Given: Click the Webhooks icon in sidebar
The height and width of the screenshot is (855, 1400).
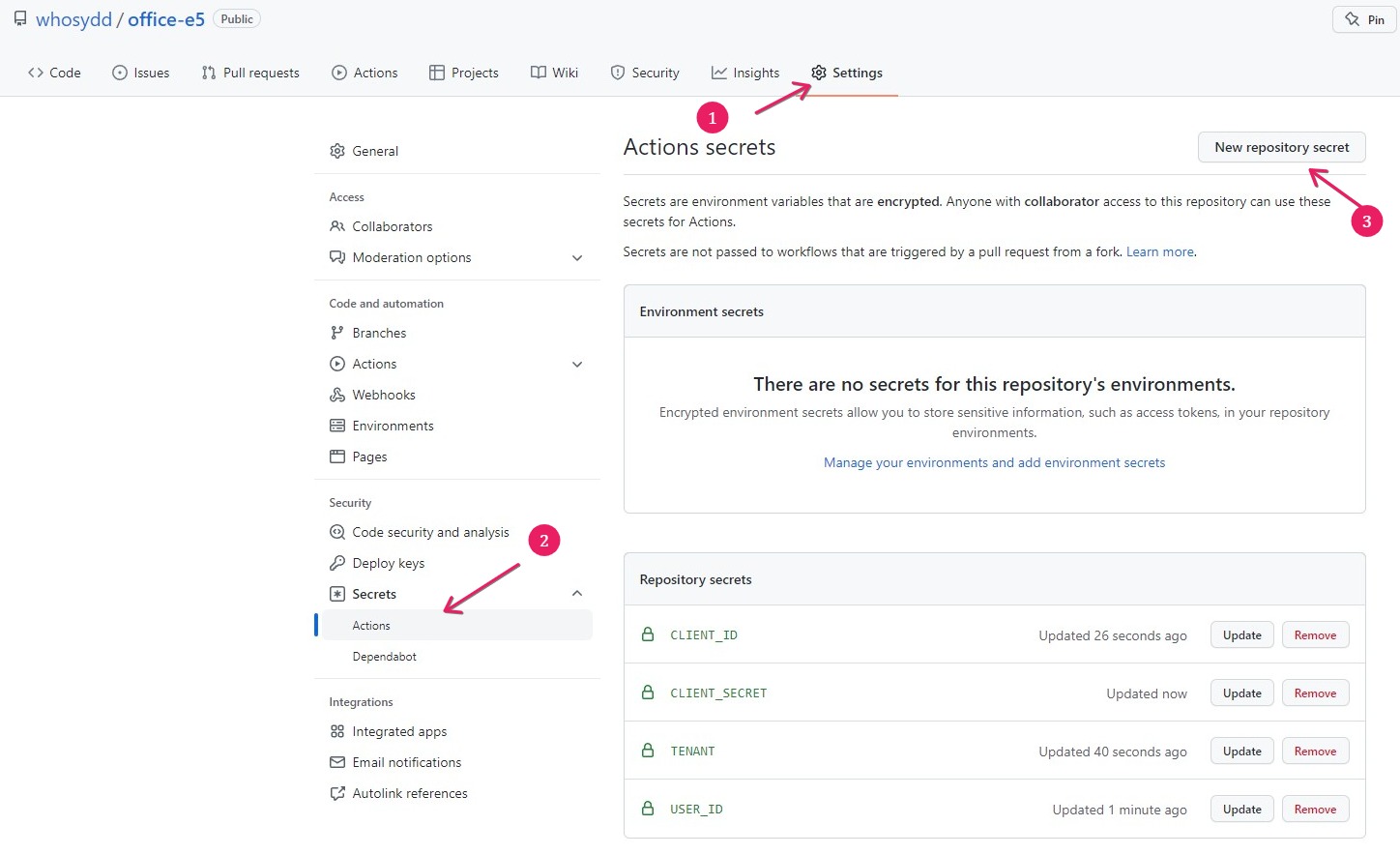Looking at the screenshot, I should click(337, 395).
